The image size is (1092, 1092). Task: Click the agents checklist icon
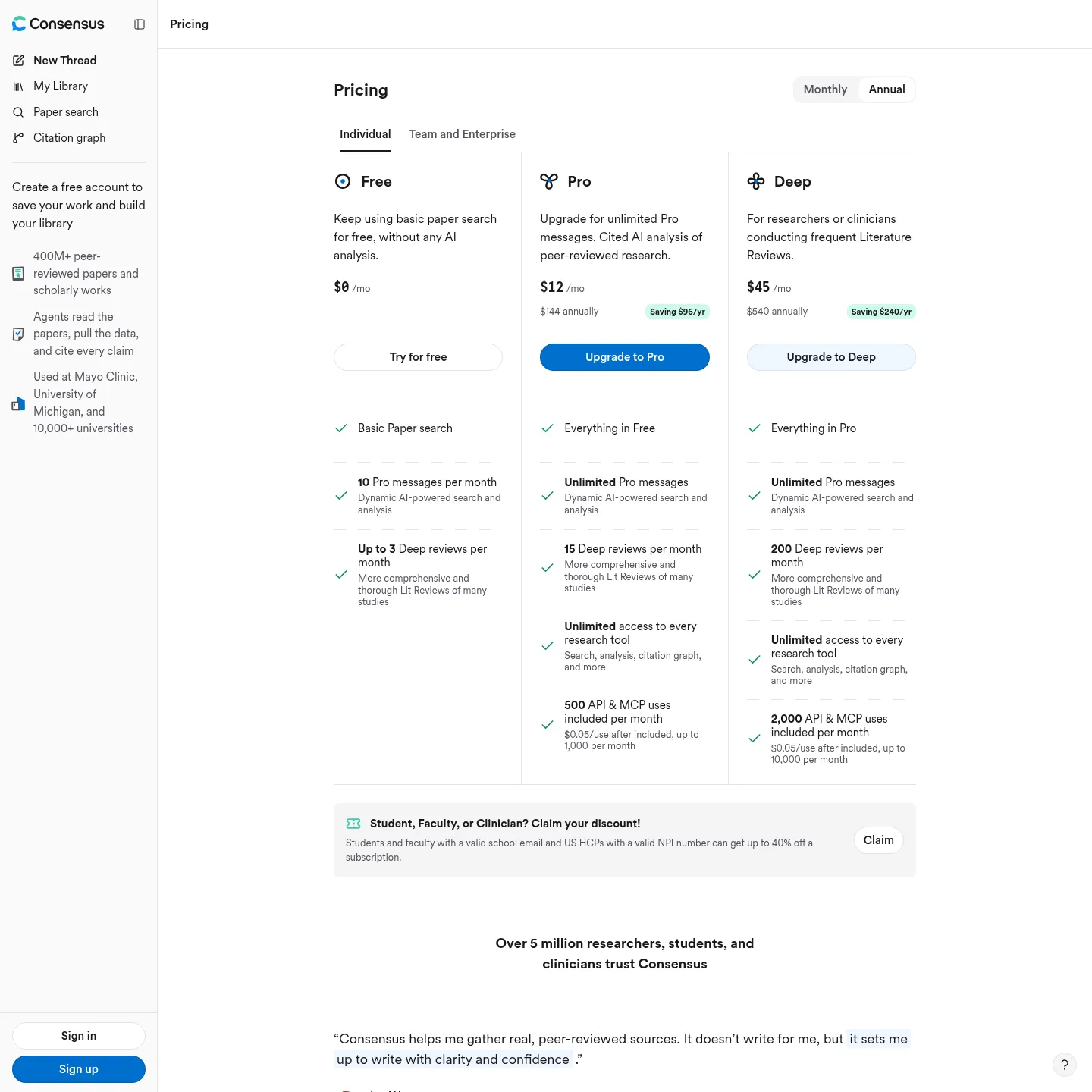tap(18, 334)
